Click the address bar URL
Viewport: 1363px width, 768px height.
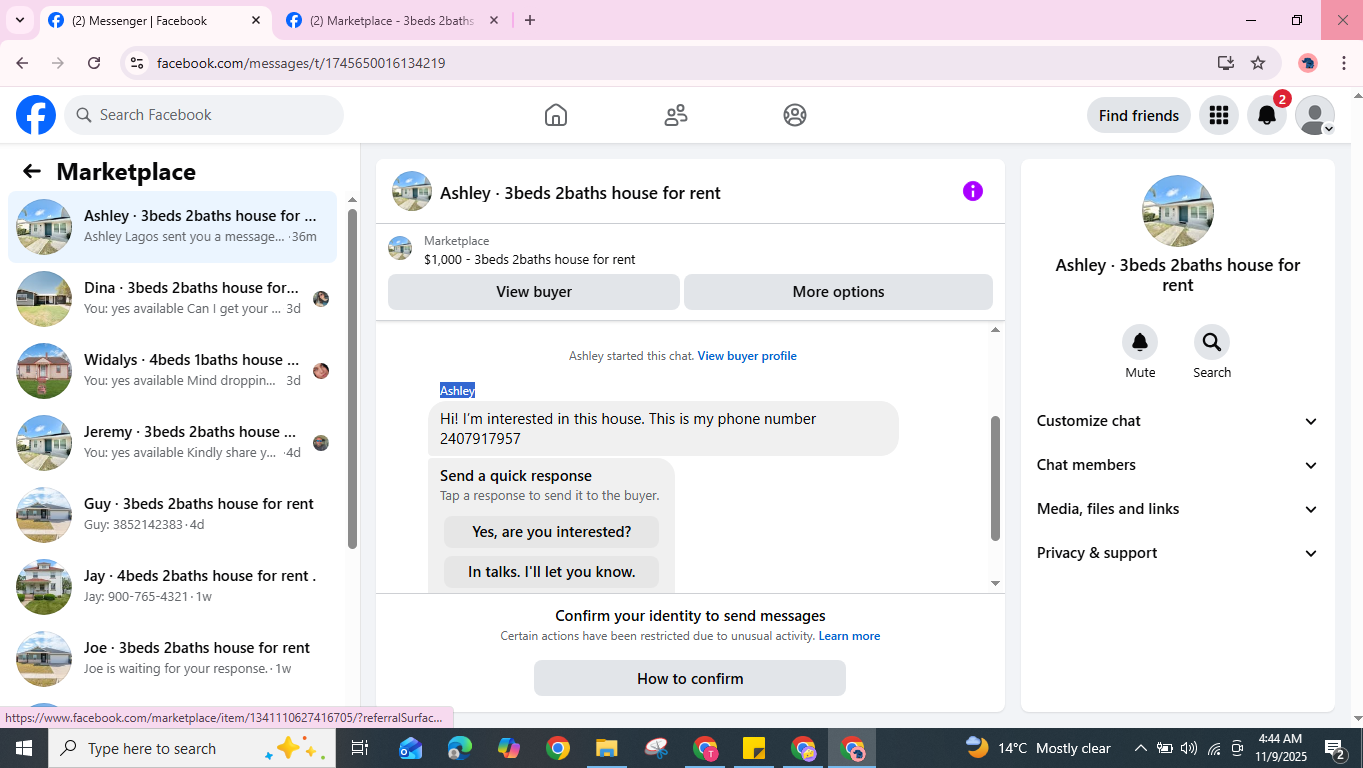tap(301, 63)
